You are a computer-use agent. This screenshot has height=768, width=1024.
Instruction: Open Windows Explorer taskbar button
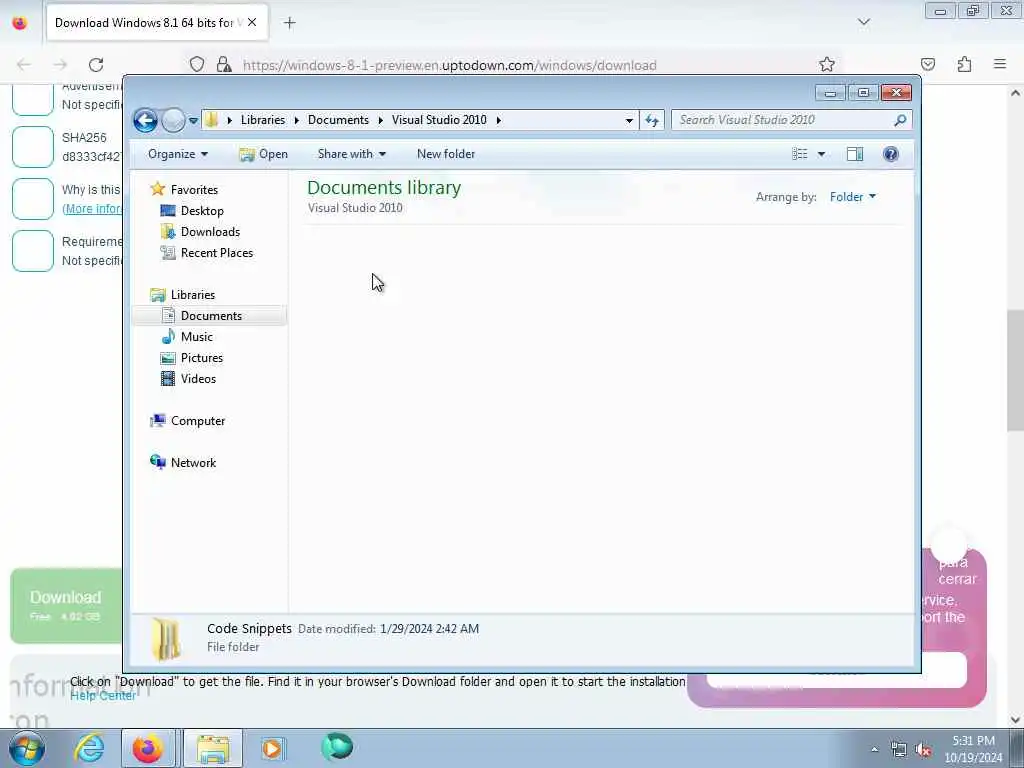pos(213,748)
